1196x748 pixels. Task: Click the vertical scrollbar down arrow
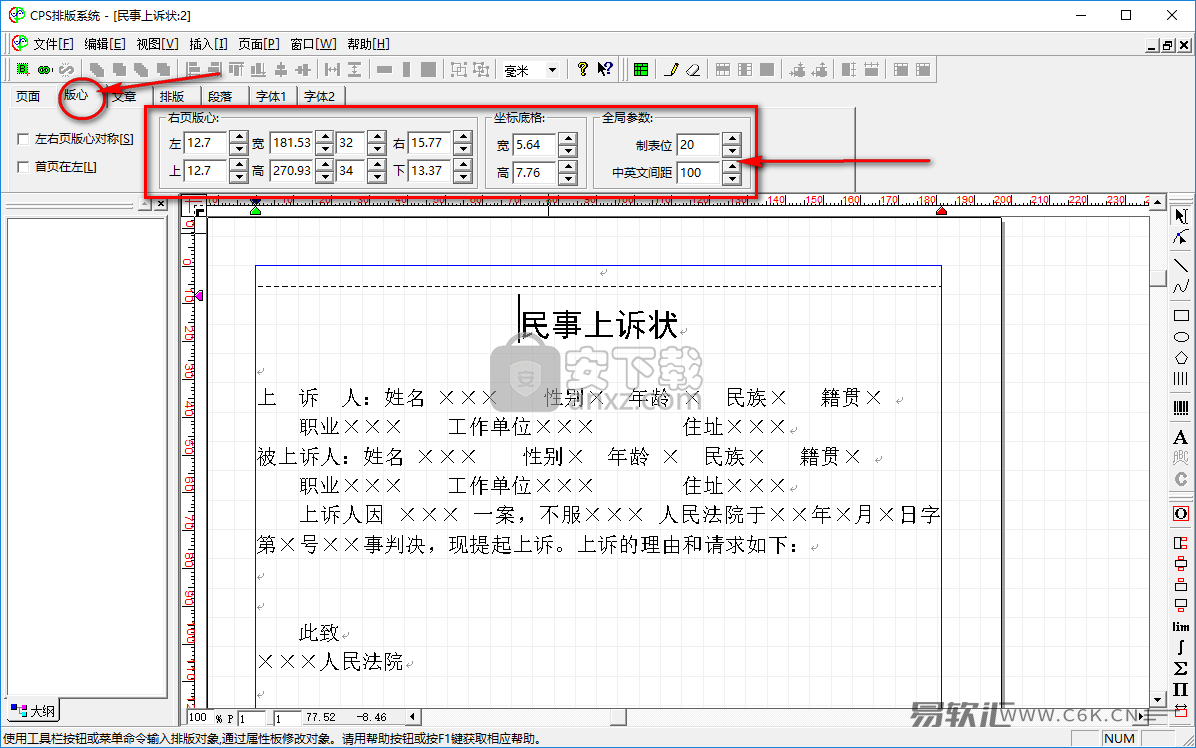pos(1158,698)
